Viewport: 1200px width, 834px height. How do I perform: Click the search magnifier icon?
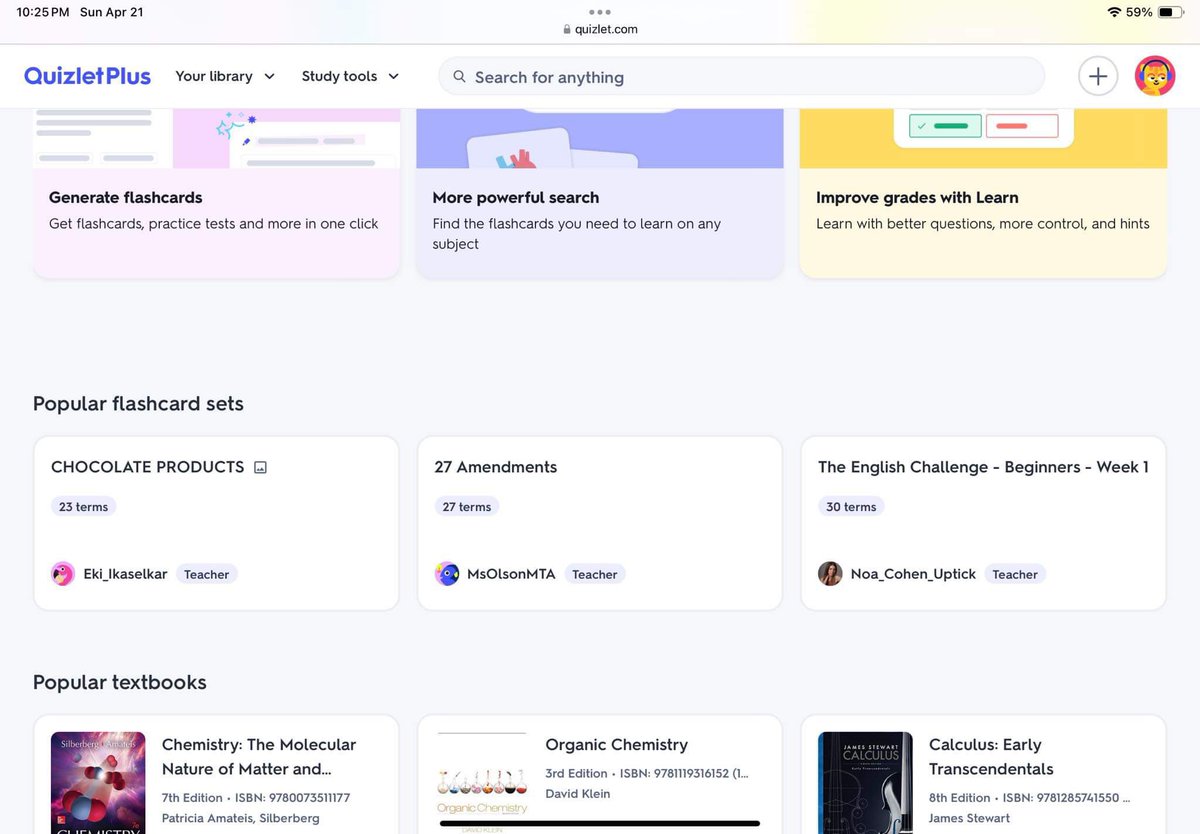460,77
